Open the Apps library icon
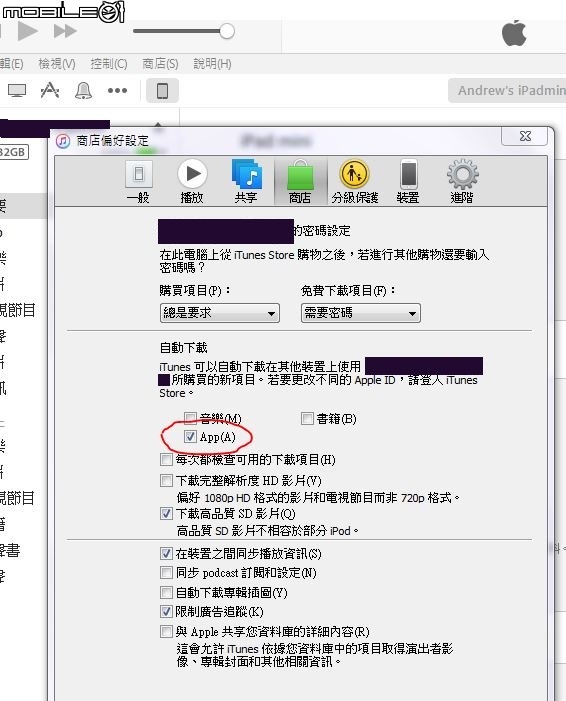The image size is (566, 701). tap(50, 91)
